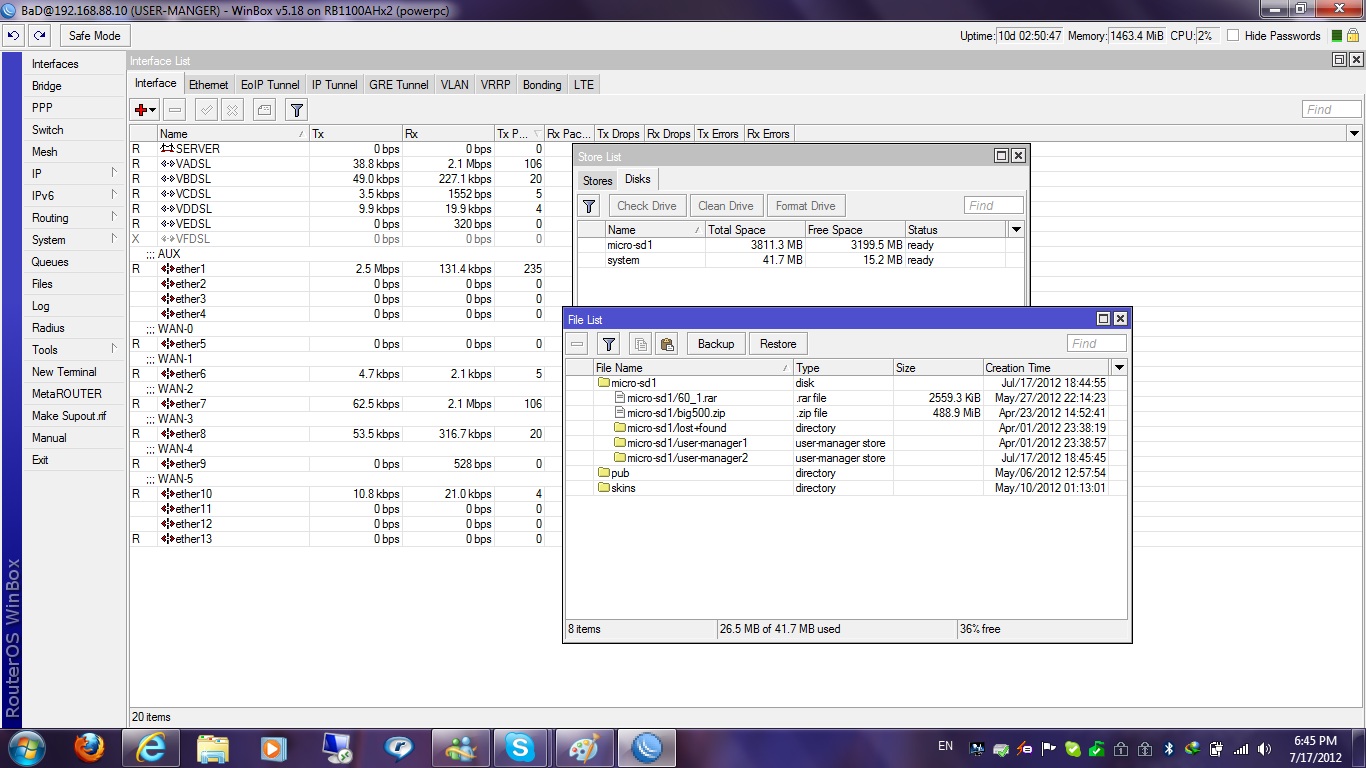The image size is (1366, 768).
Task: Click the Find field in File List
Action: tap(1096, 344)
